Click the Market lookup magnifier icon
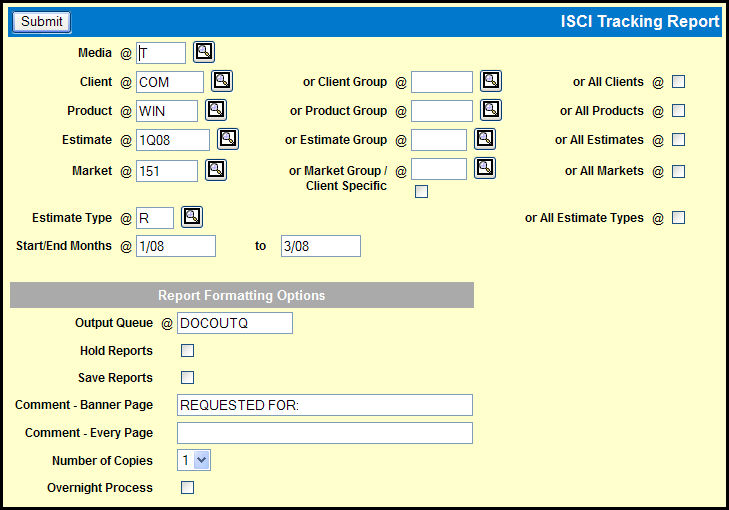Viewport: 729px width, 510px height. pos(216,169)
